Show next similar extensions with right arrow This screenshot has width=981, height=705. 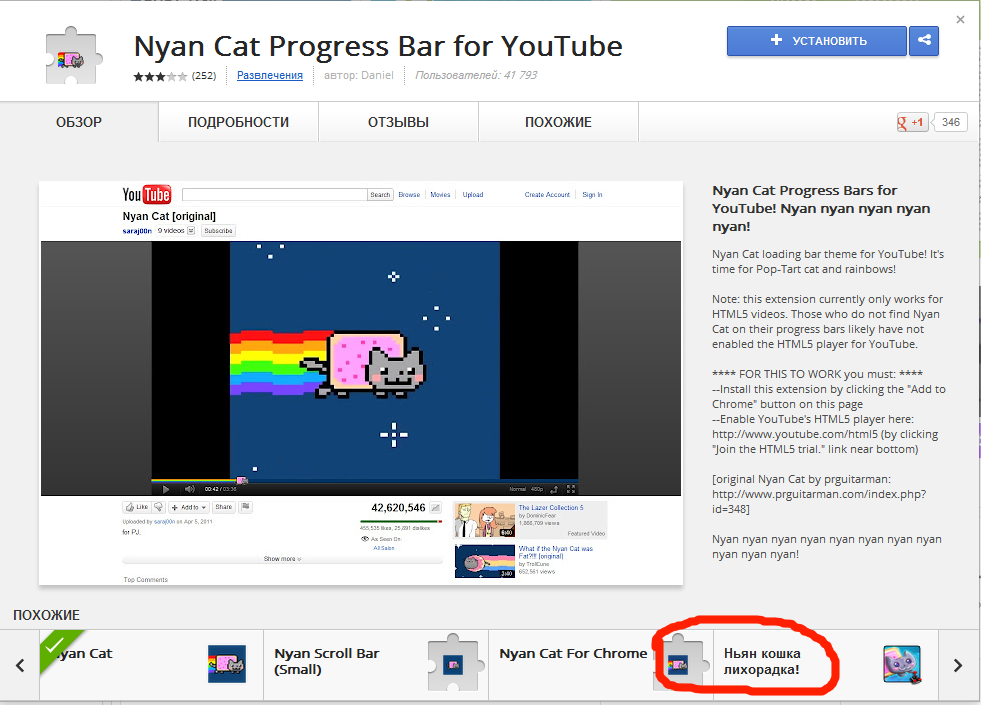958,665
